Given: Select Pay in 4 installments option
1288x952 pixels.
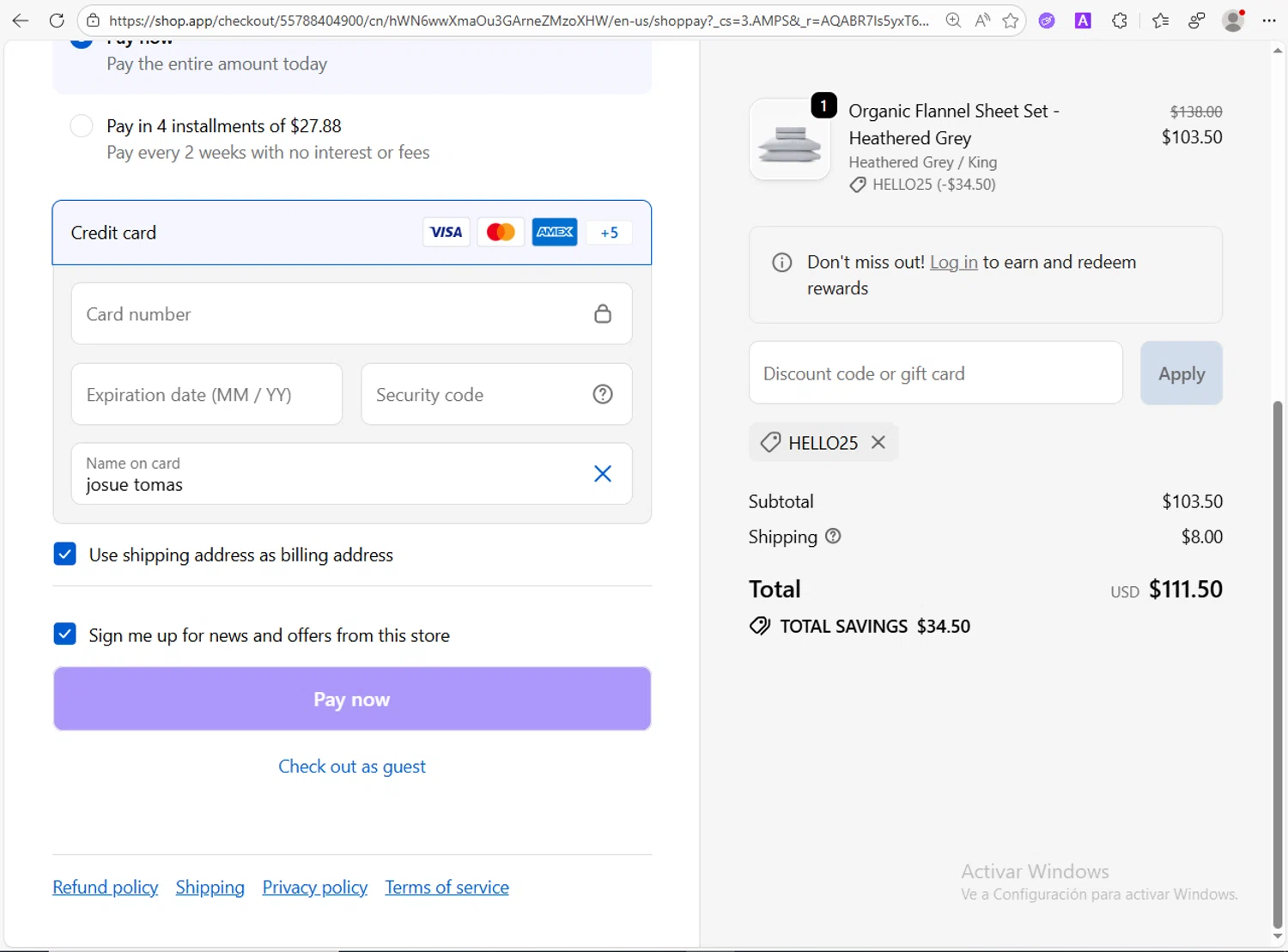Looking at the screenshot, I should (x=82, y=126).
